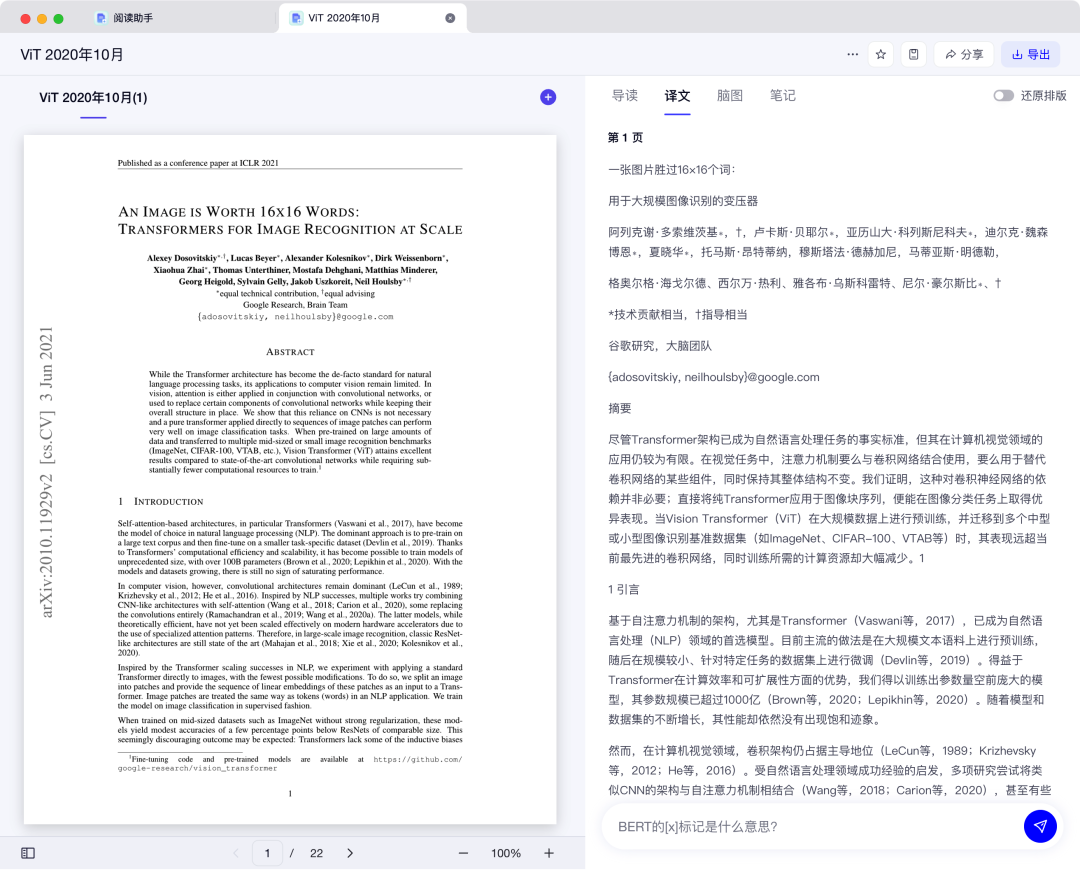
Task: Open the 脑图 mind map tab
Action: coord(729,96)
